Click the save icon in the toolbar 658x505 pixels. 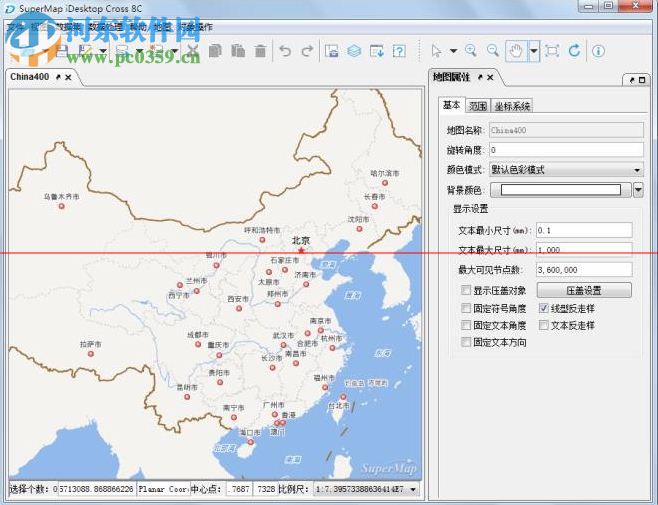click(x=62, y=51)
